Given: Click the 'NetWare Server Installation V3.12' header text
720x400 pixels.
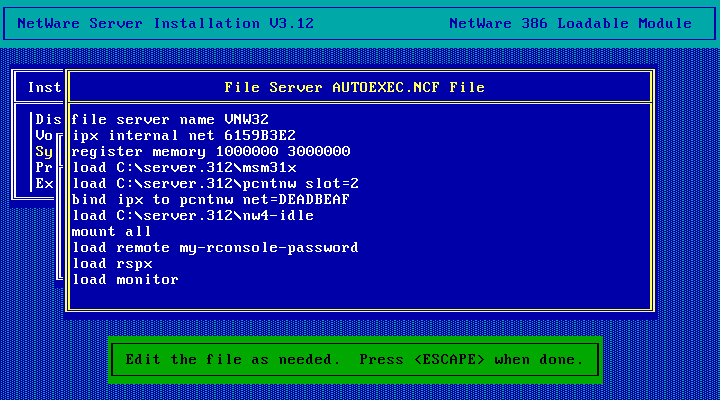Looking at the screenshot, I should coord(165,23).
